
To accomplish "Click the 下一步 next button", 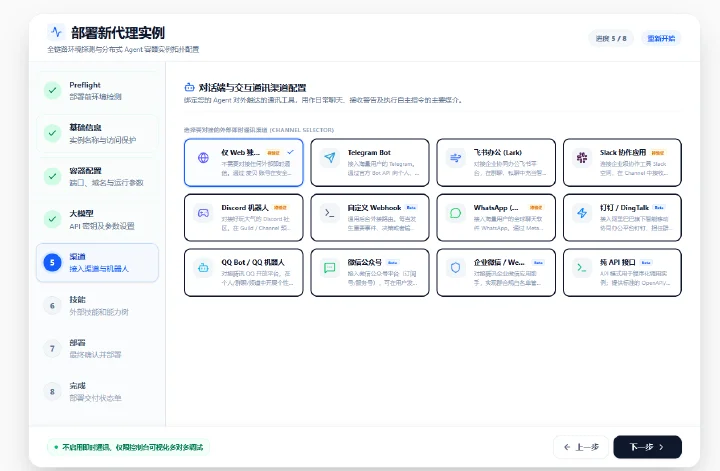I will (x=647, y=447).
